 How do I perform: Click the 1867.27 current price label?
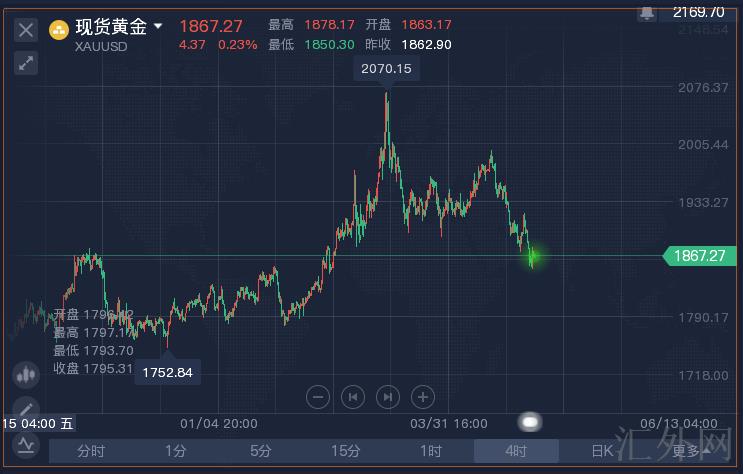pos(699,256)
